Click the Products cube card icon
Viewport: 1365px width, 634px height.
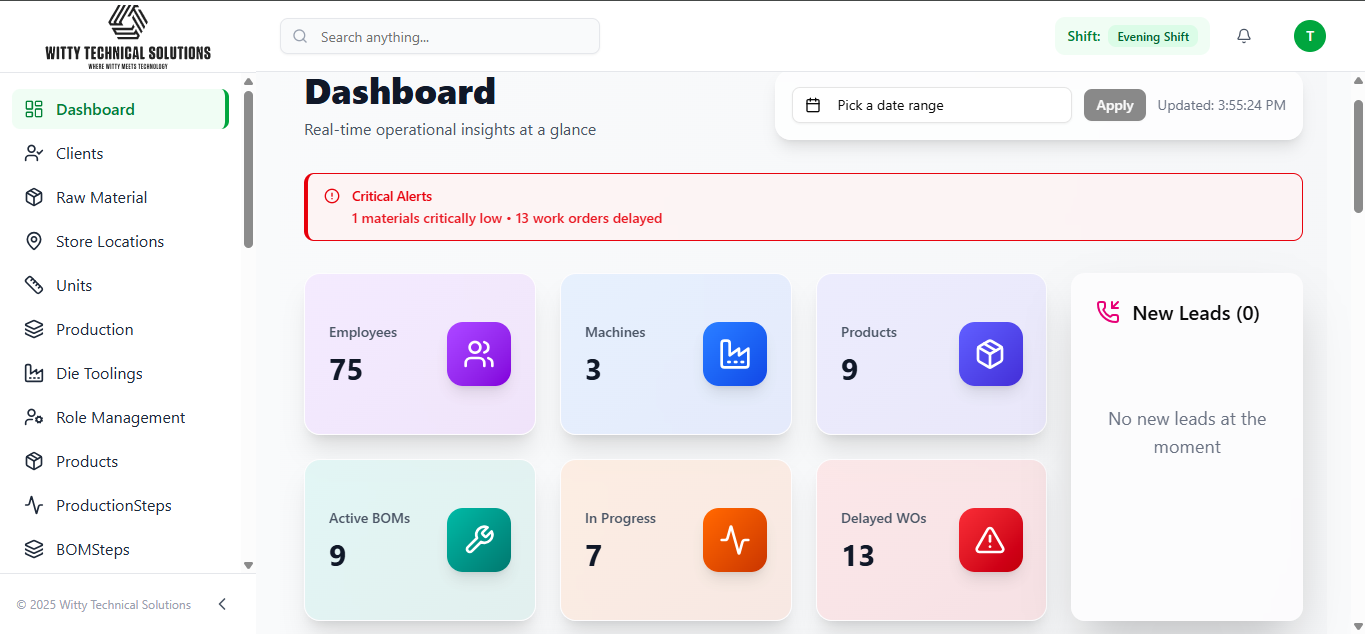click(990, 354)
